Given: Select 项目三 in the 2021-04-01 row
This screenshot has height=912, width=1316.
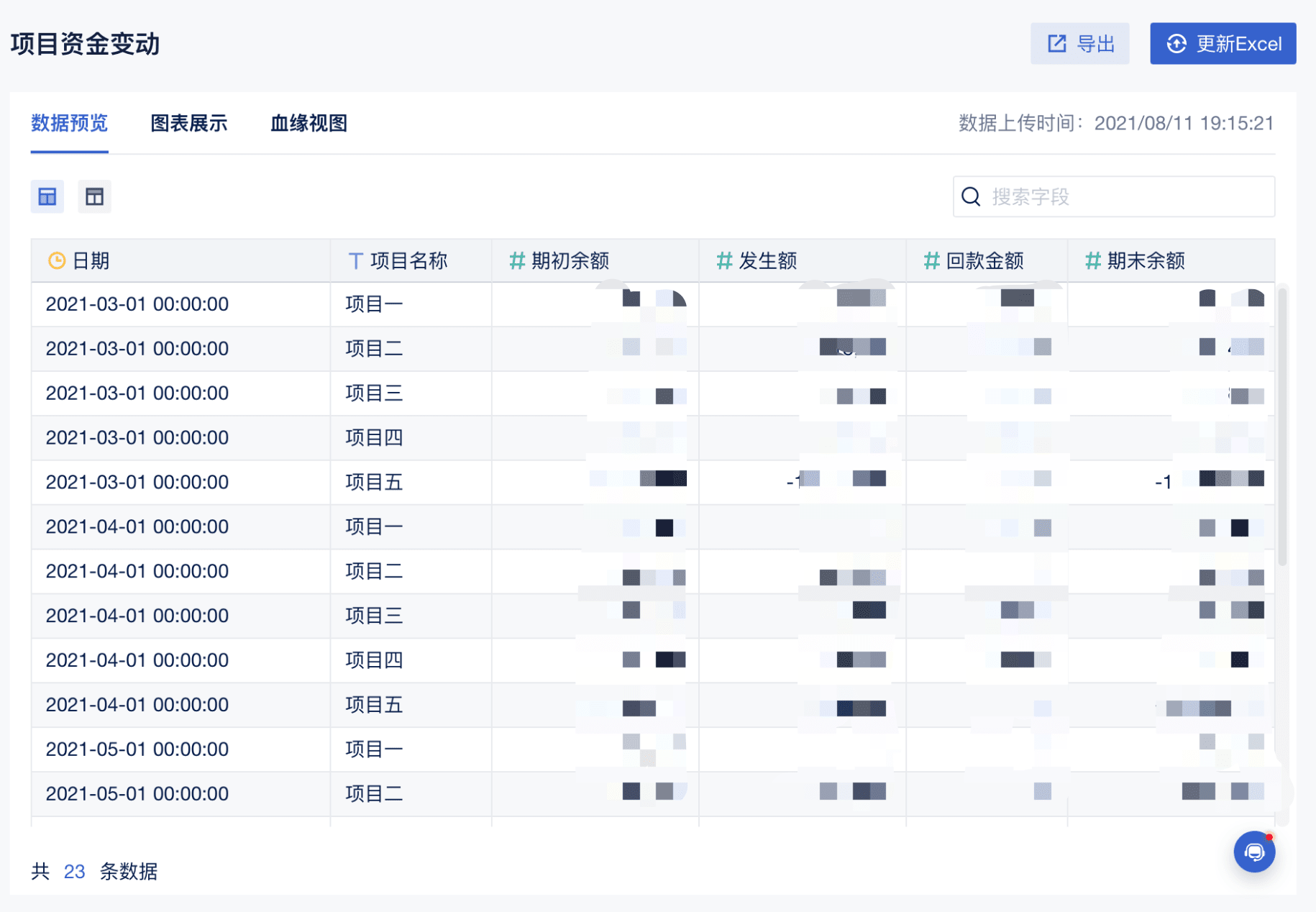Looking at the screenshot, I should (374, 616).
